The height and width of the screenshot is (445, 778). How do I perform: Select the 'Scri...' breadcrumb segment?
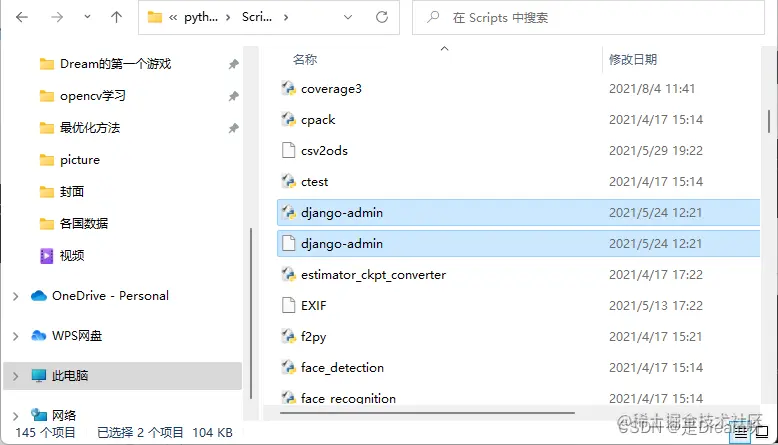pos(257,17)
